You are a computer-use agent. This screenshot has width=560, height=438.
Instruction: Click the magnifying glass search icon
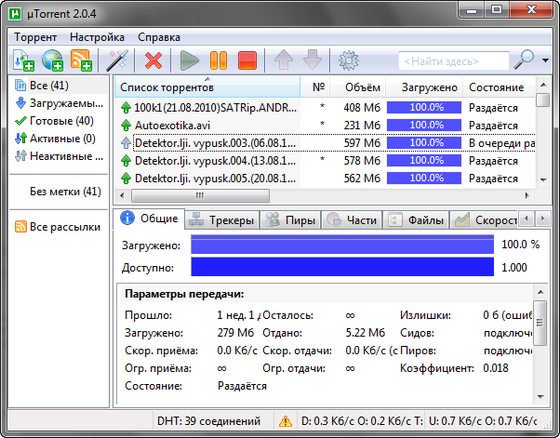tap(524, 60)
